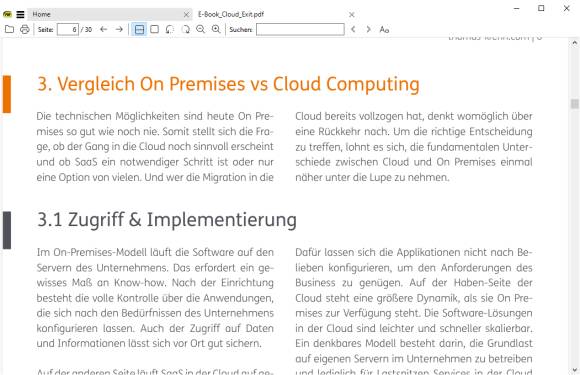Screen dimensions: 580x375
Task: Find previous search match arrow
Action: click(353, 29)
